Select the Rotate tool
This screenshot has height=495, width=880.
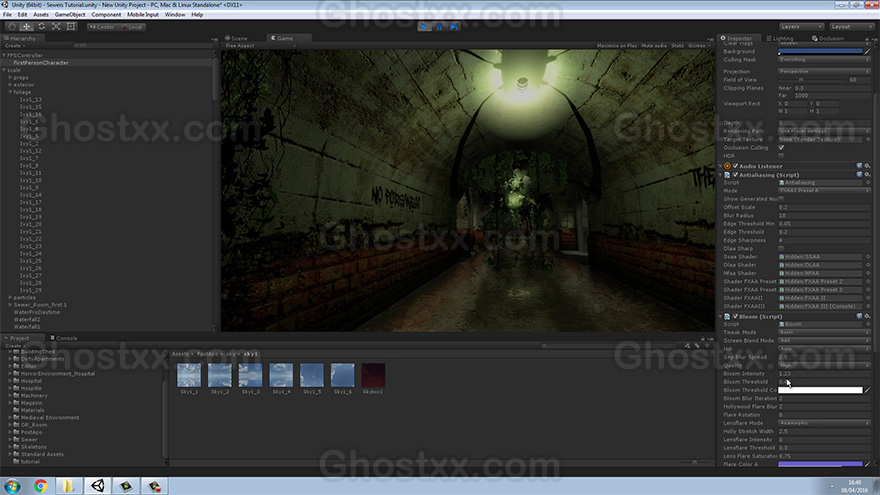coord(42,26)
